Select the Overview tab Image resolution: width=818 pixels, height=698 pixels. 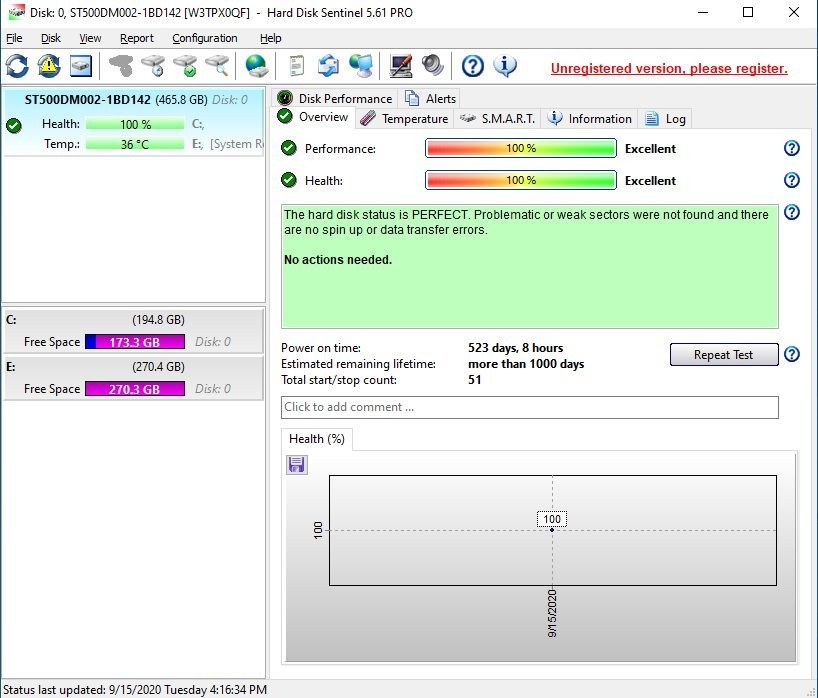[x=314, y=117]
